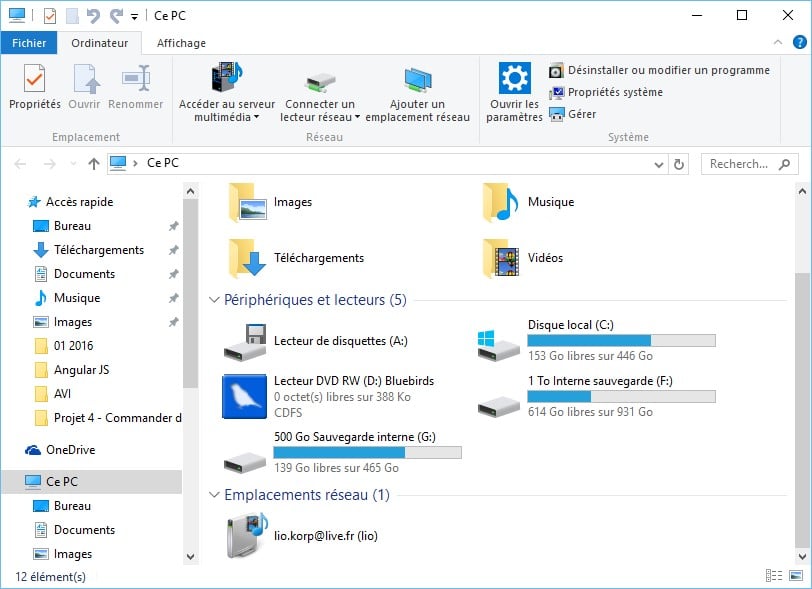812x589 pixels.
Task: Refresh the Ce PC view
Action: pos(680,164)
